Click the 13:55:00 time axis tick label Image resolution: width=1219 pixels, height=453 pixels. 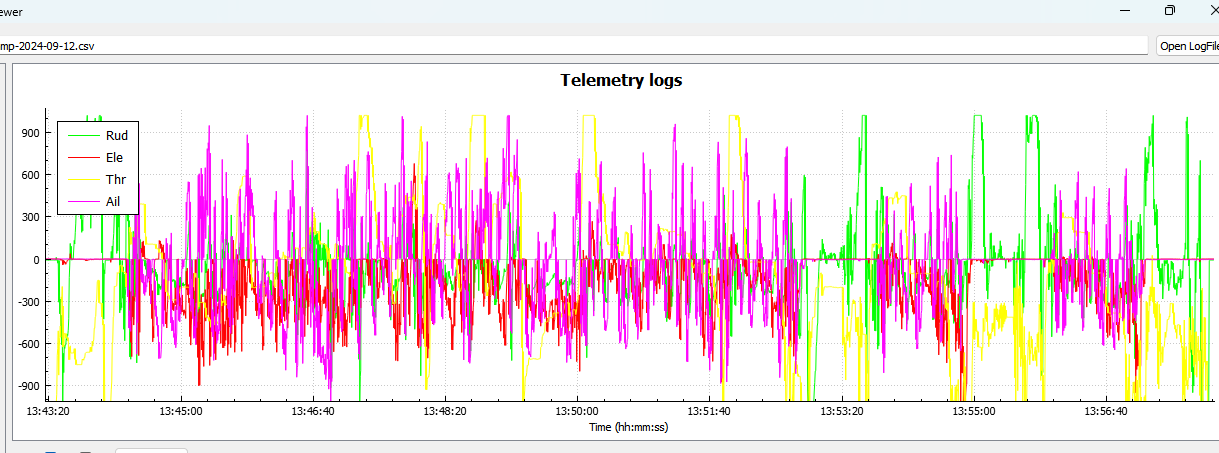coord(973,411)
